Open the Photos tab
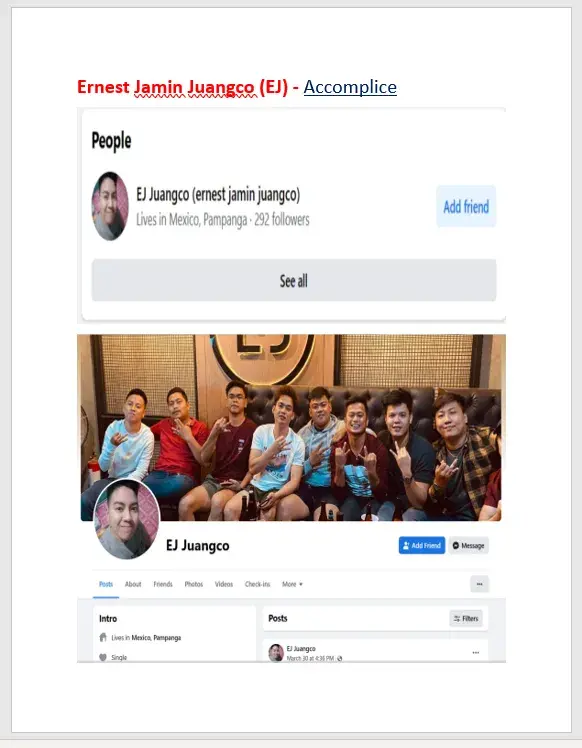582x748 pixels. [194, 584]
